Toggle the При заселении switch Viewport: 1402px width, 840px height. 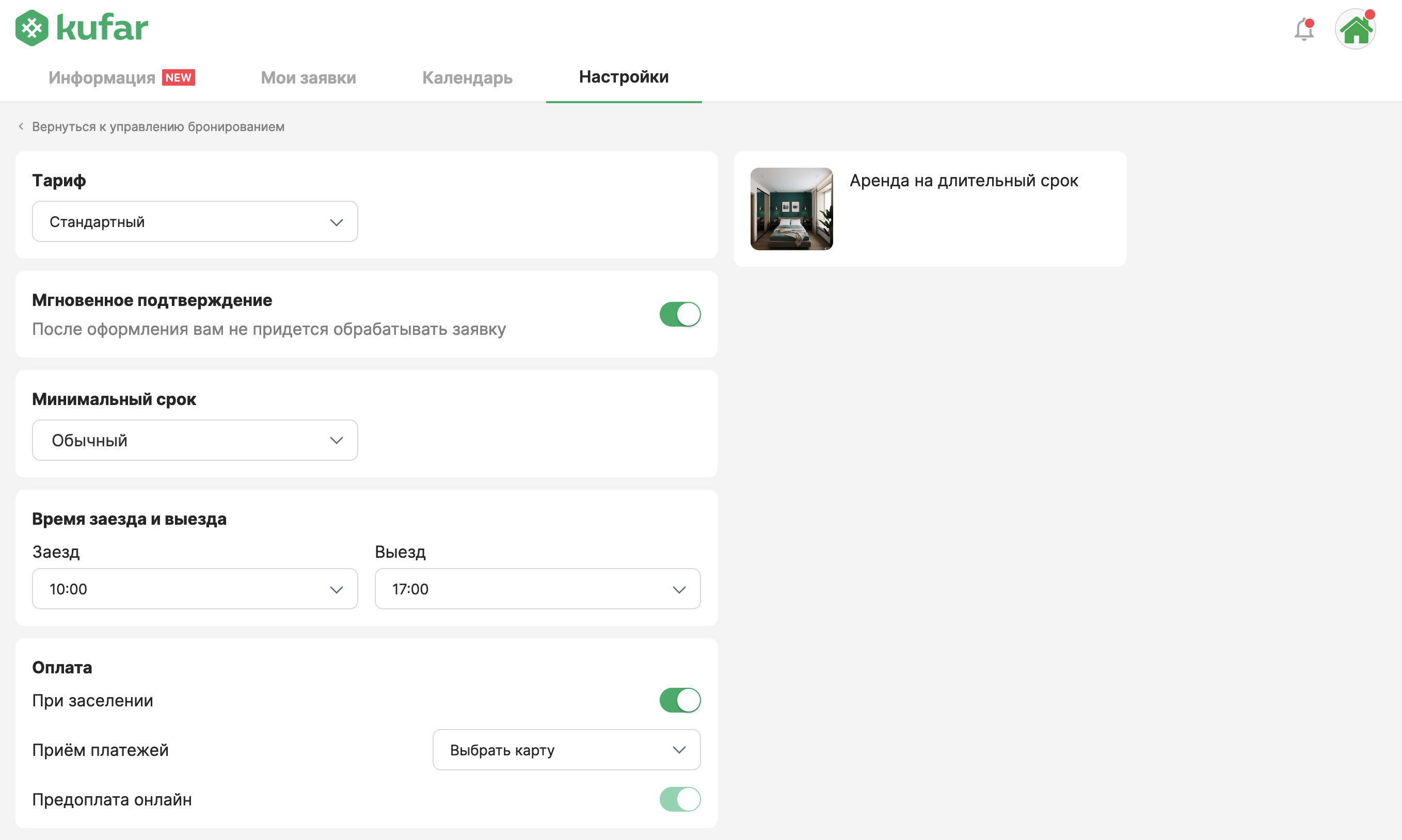(x=679, y=700)
